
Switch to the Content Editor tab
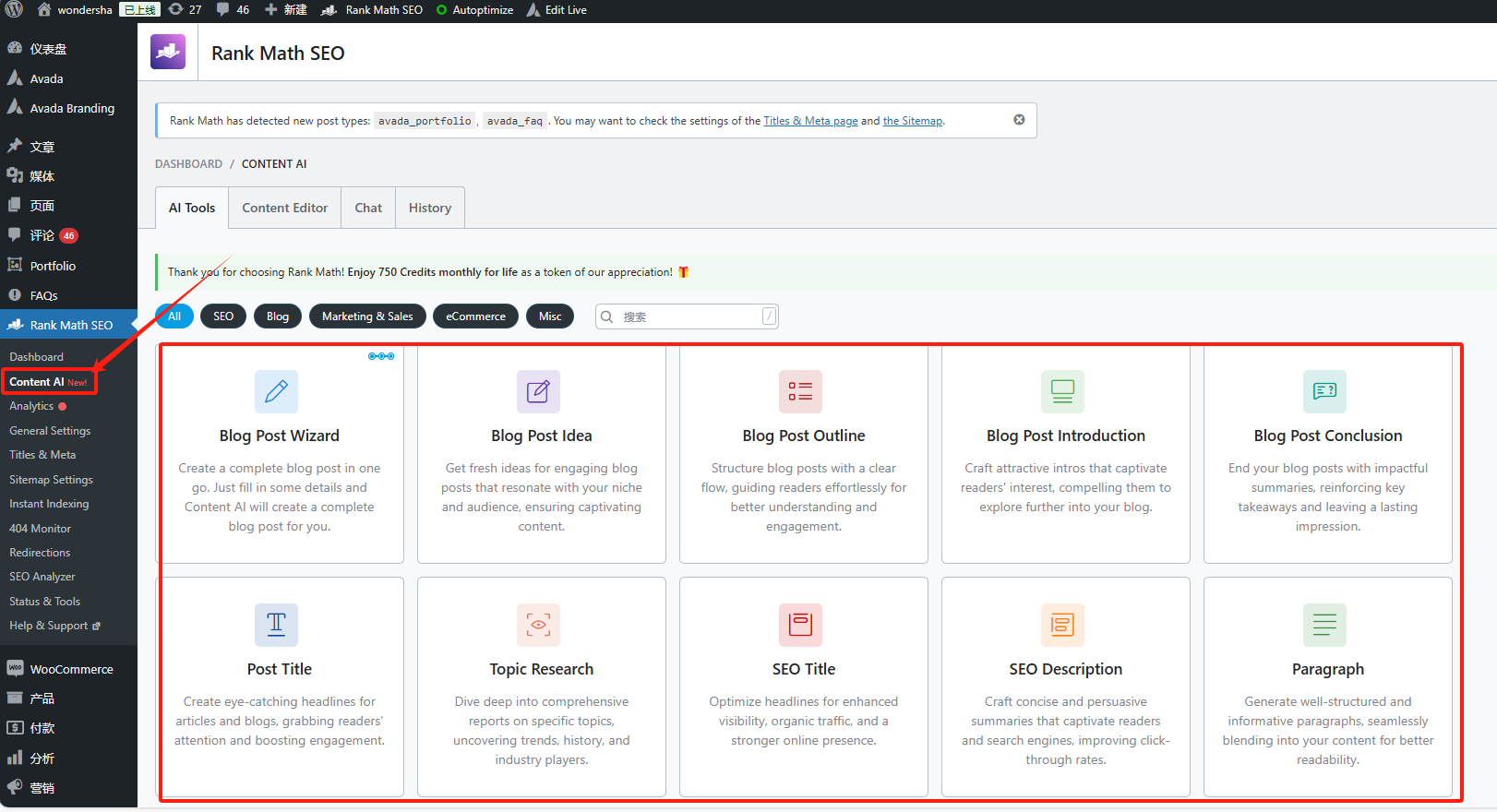click(x=284, y=209)
